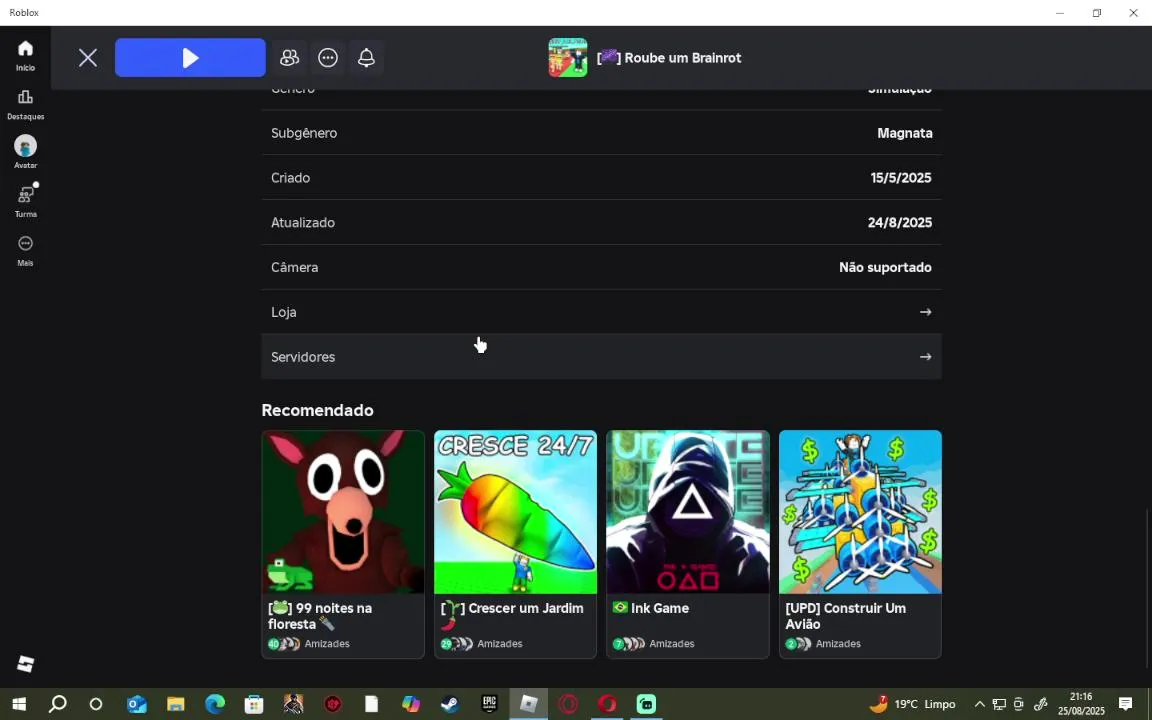Click the Atualizado date 24/8/2025
Viewport: 1152px width, 720px height.
pos(899,223)
